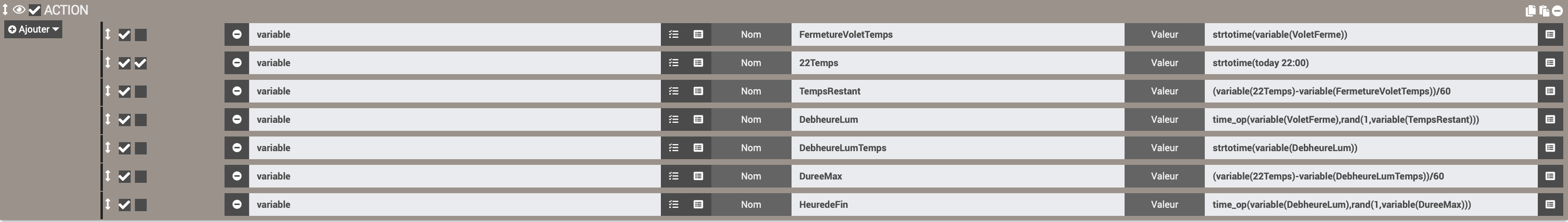This screenshot has width=1568, height=222.
Task: Paste a block using clipboard icon
Action: tap(1543, 10)
